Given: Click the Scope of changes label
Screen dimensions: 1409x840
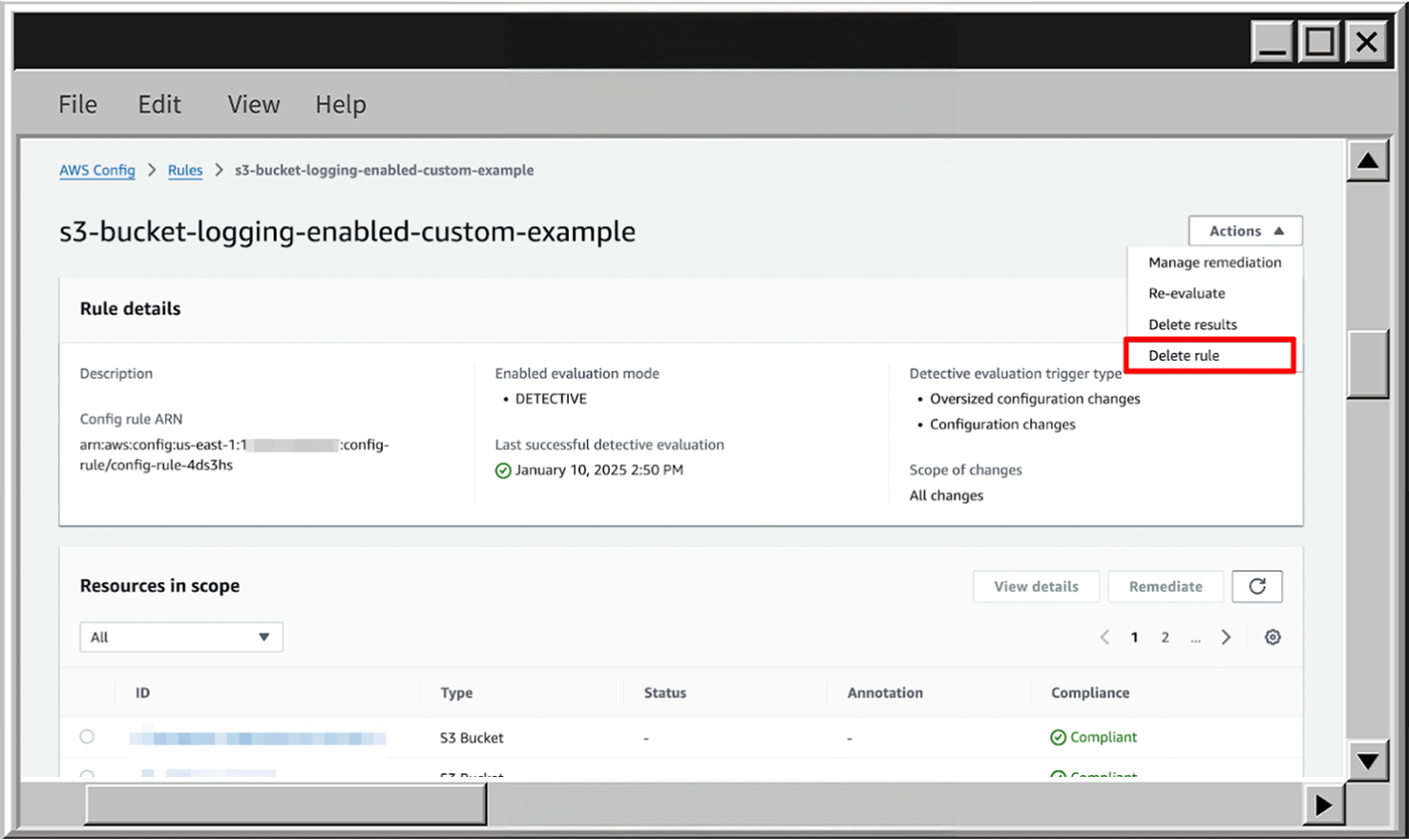Looking at the screenshot, I should tap(965, 470).
